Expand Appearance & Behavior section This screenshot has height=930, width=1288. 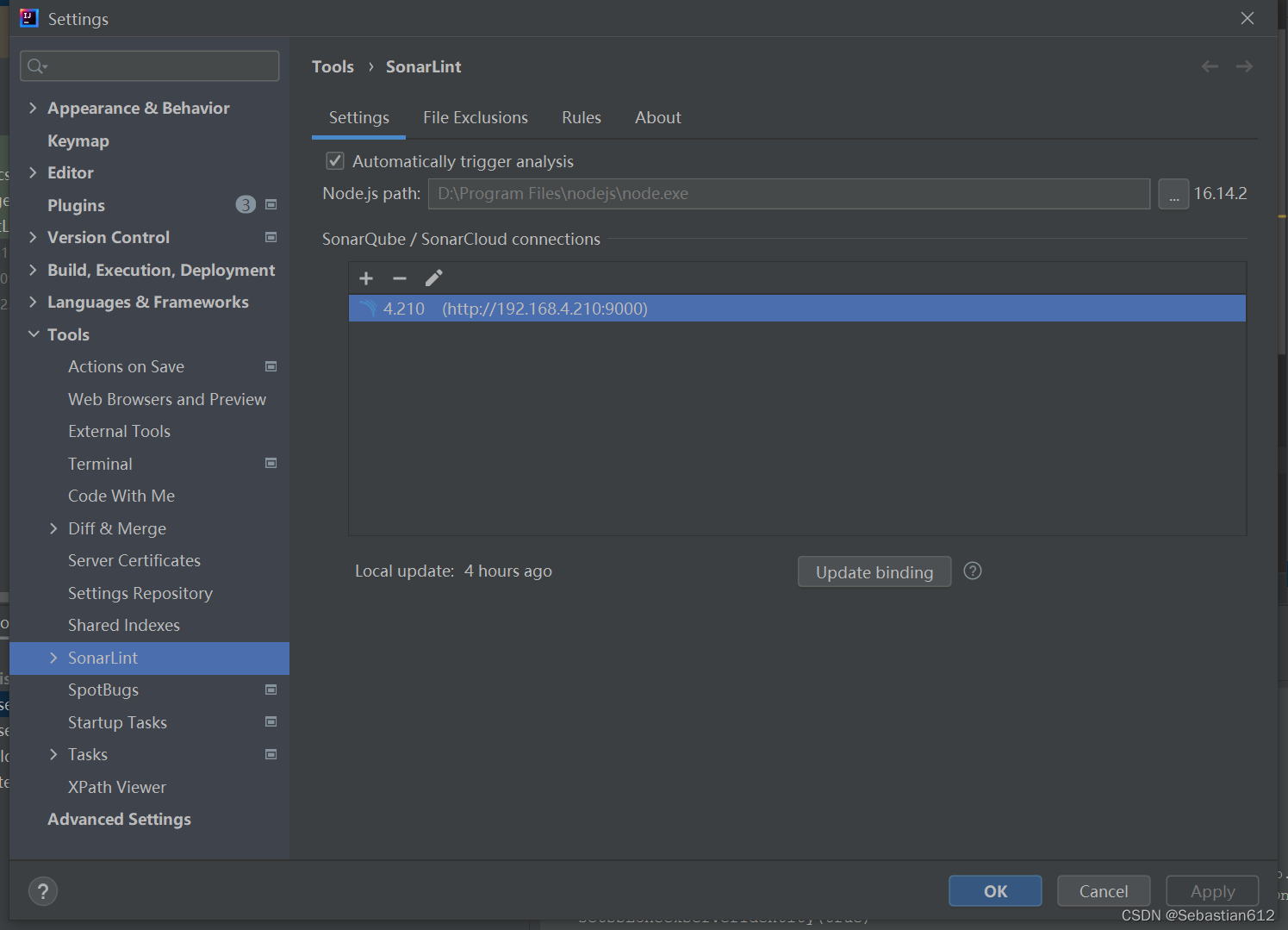tap(33, 108)
